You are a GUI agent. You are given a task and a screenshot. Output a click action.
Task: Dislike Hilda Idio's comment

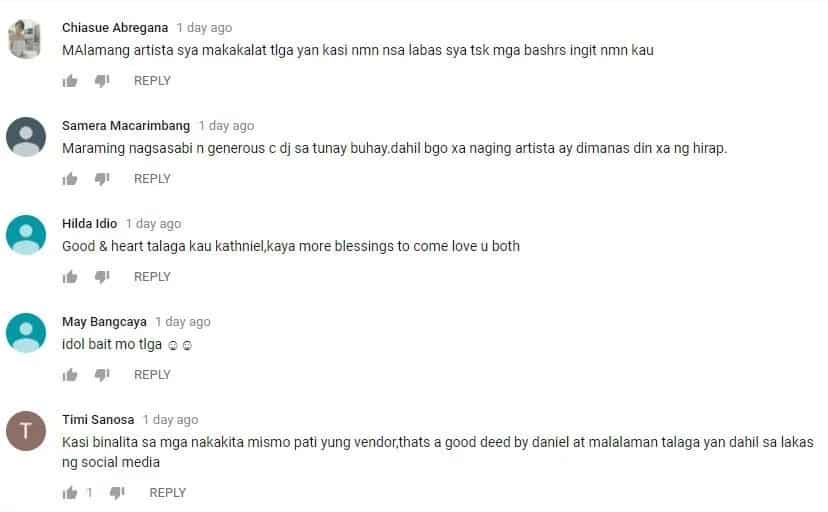click(101, 277)
